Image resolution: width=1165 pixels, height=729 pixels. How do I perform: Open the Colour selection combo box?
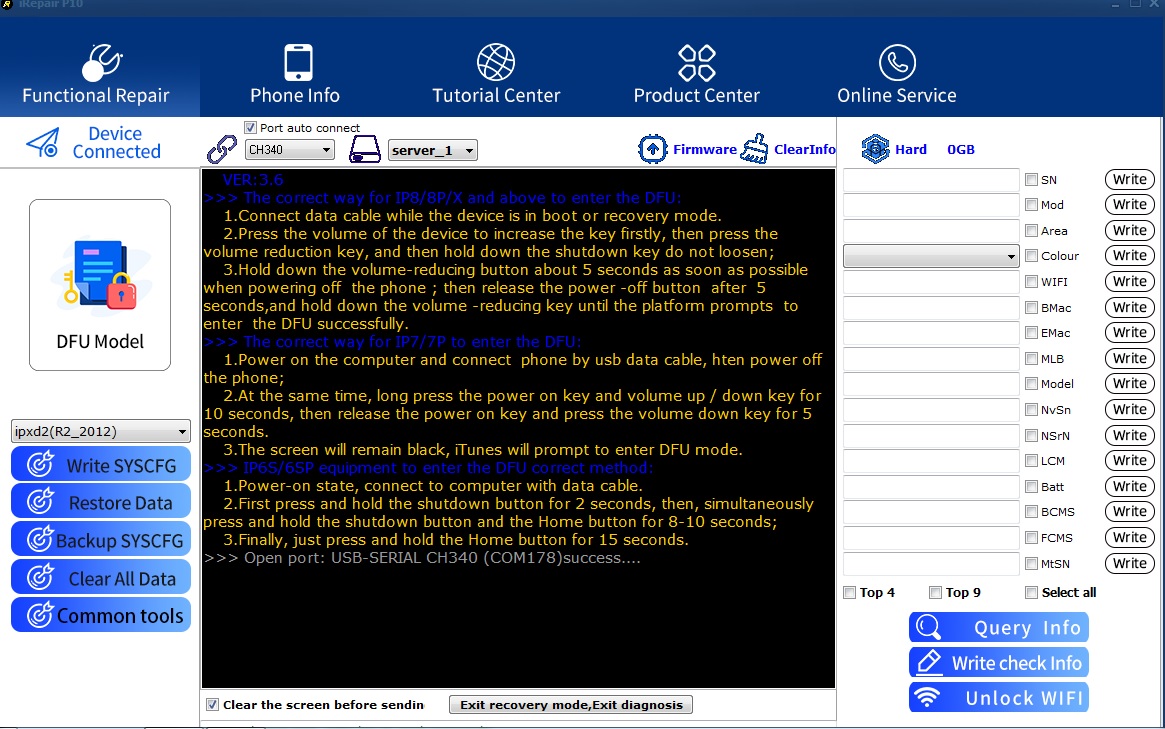[931, 256]
